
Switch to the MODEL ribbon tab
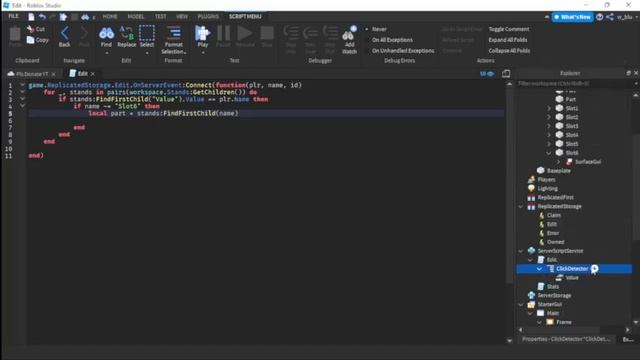[x=136, y=16]
